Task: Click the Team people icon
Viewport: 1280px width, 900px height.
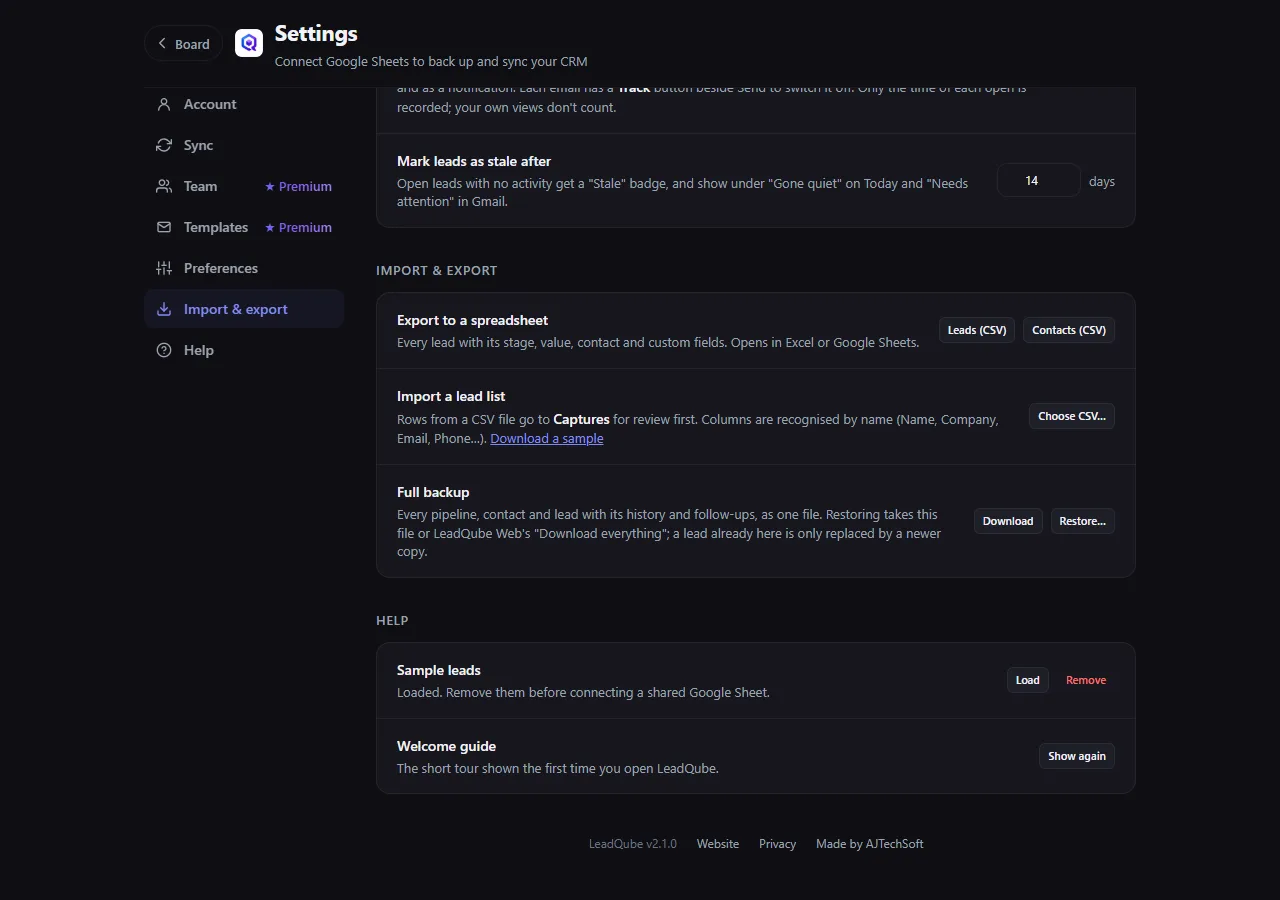Action: pyautogui.click(x=164, y=186)
